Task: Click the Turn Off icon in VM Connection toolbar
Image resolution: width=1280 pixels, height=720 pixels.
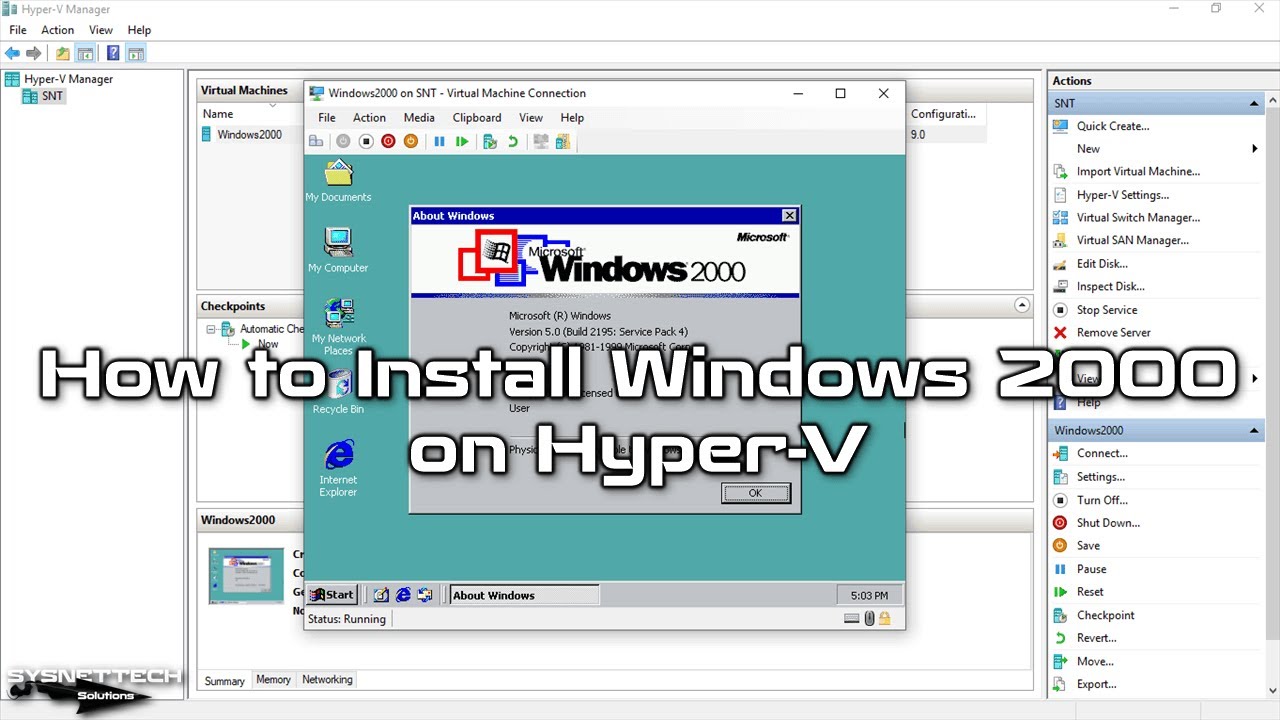Action: pyautogui.click(x=366, y=142)
